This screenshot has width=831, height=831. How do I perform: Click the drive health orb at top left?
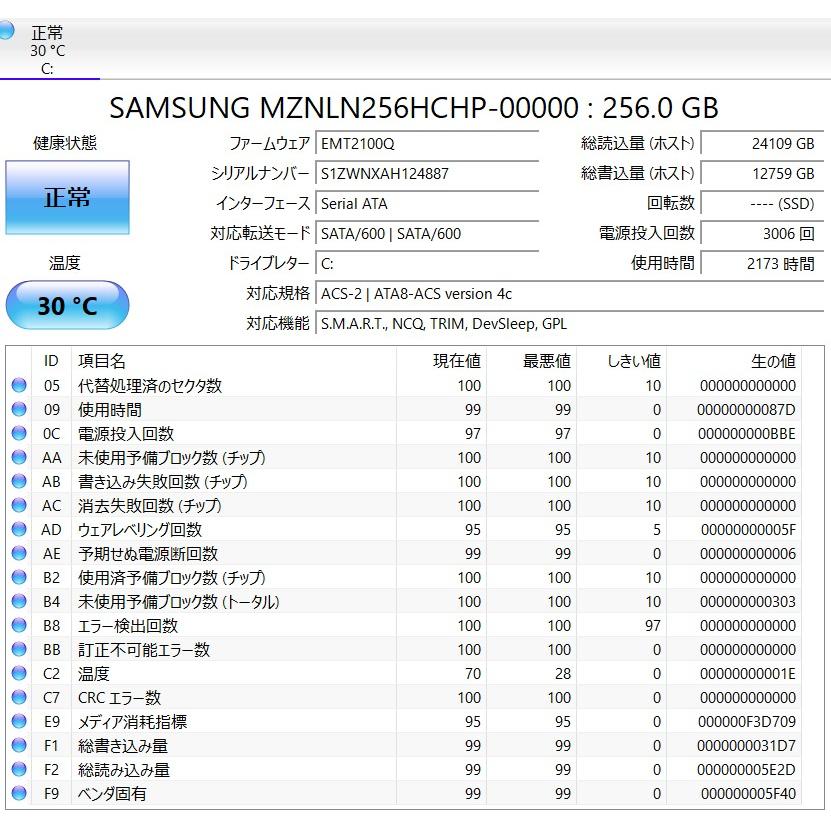click(x=10, y=31)
